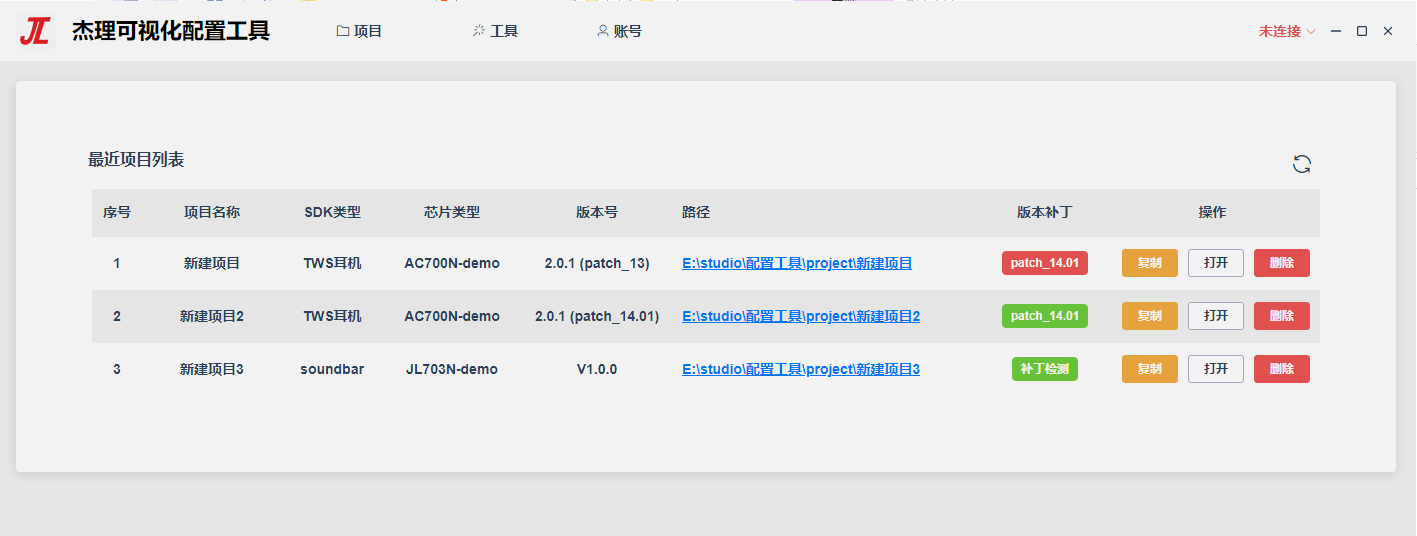Open project 新建项目 with 打开 button
This screenshot has width=1417, height=536.
[1216, 263]
